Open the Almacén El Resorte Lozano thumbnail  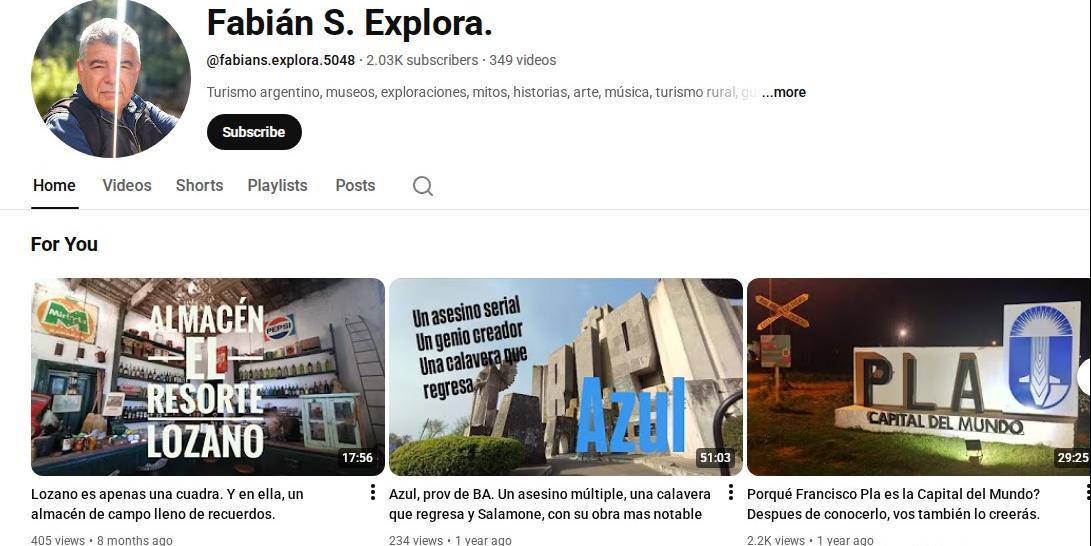[207, 377]
